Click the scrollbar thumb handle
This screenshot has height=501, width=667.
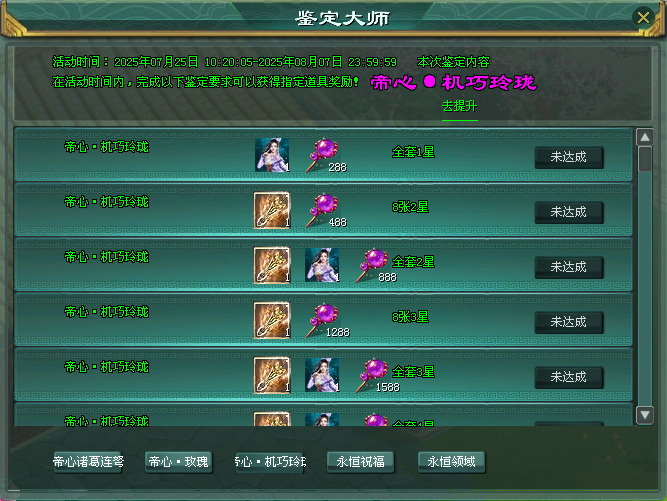click(x=645, y=159)
